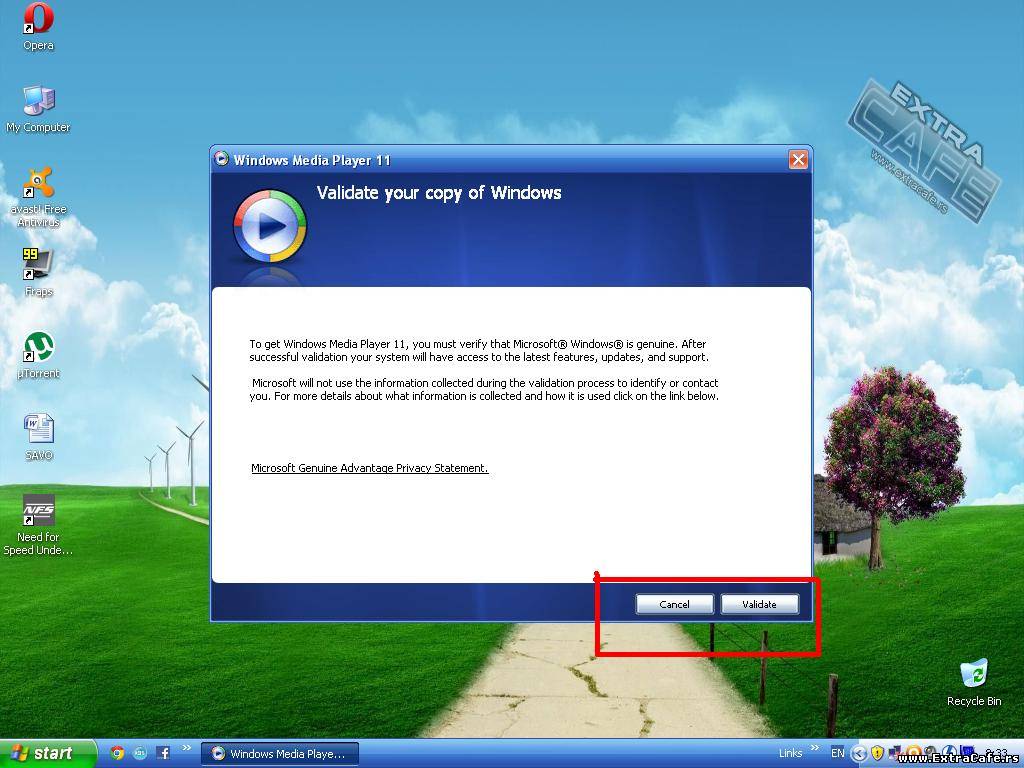Select the SAVO Word document icon

(x=39, y=436)
